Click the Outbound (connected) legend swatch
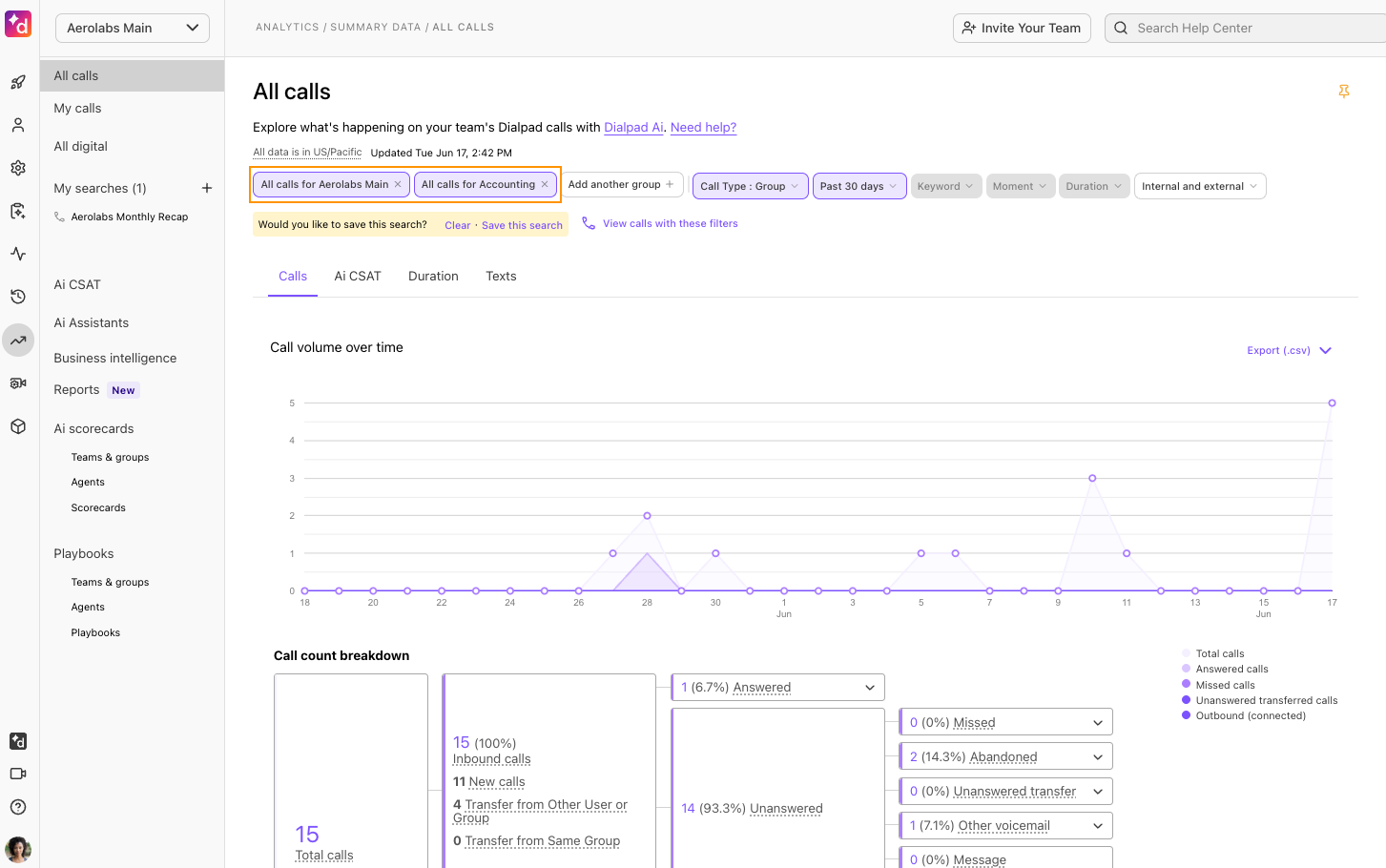Screen dimensions: 1386x868 pyautogui.click(x=1187, y=715)
